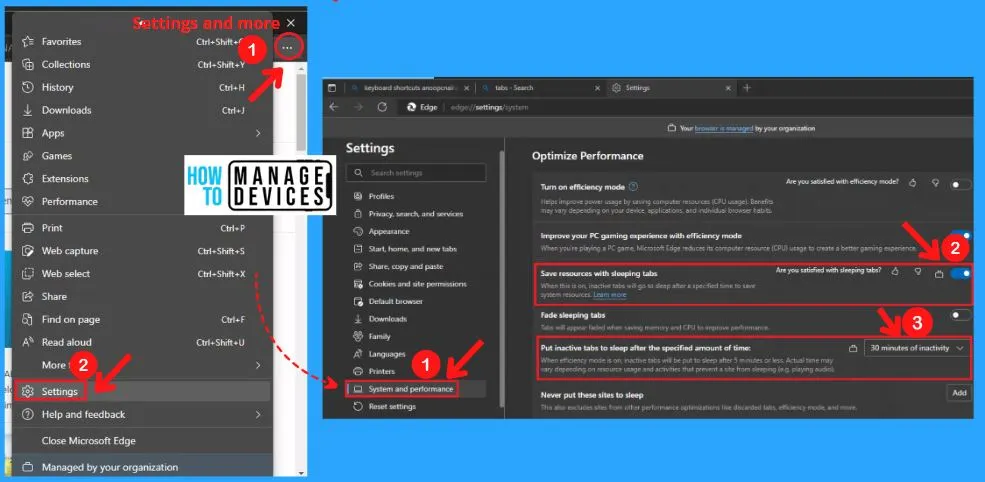Click the browser Refresh button
This screenshot has height=482, width=985.
(x=382, y=107)
